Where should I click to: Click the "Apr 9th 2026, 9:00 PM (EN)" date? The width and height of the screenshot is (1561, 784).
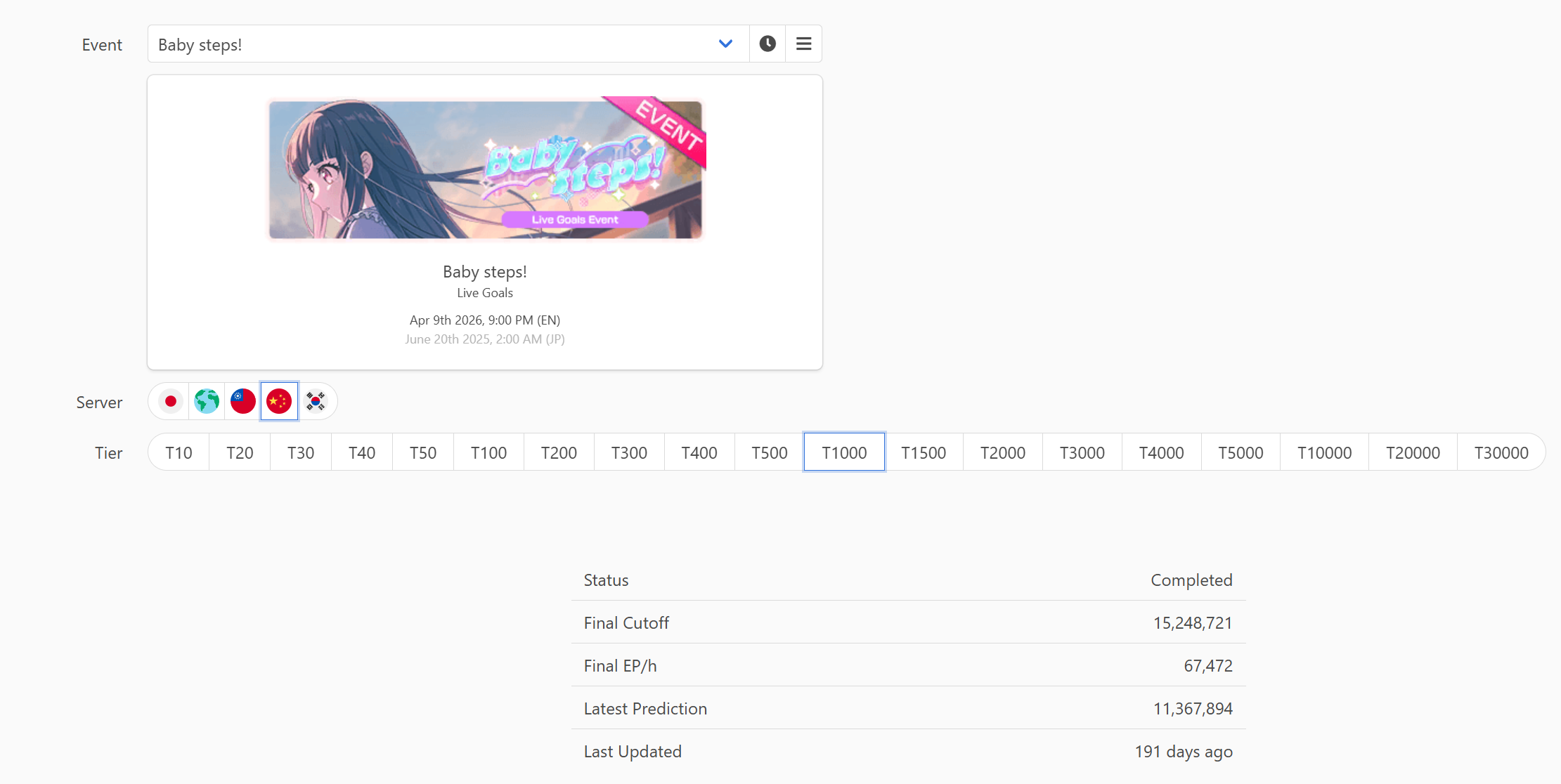pos(485,320)
